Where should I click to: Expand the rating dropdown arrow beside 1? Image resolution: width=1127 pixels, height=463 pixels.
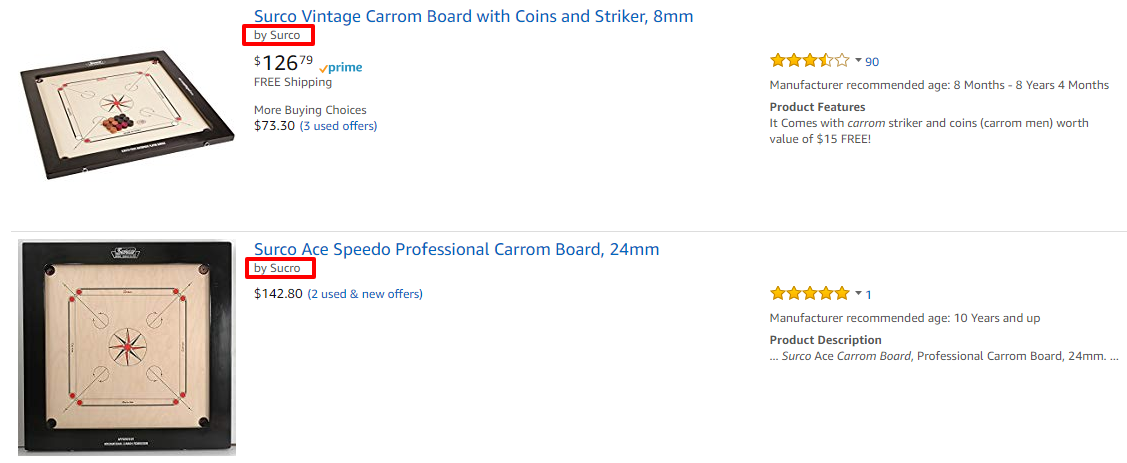coord(858,294)
